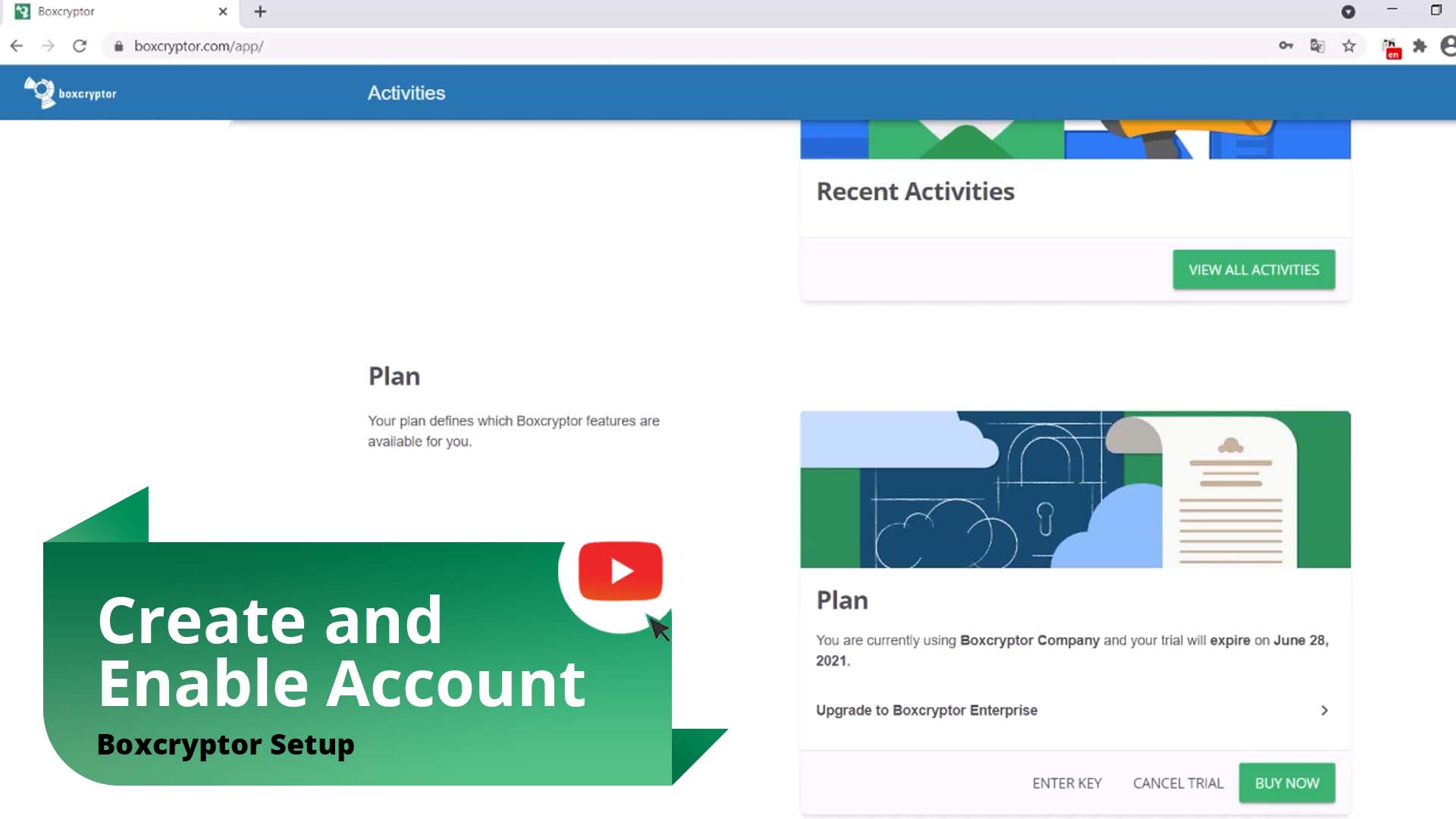
Task: Click VIEW ALL ACTIVITIES button
Action: click(1253, 269)
